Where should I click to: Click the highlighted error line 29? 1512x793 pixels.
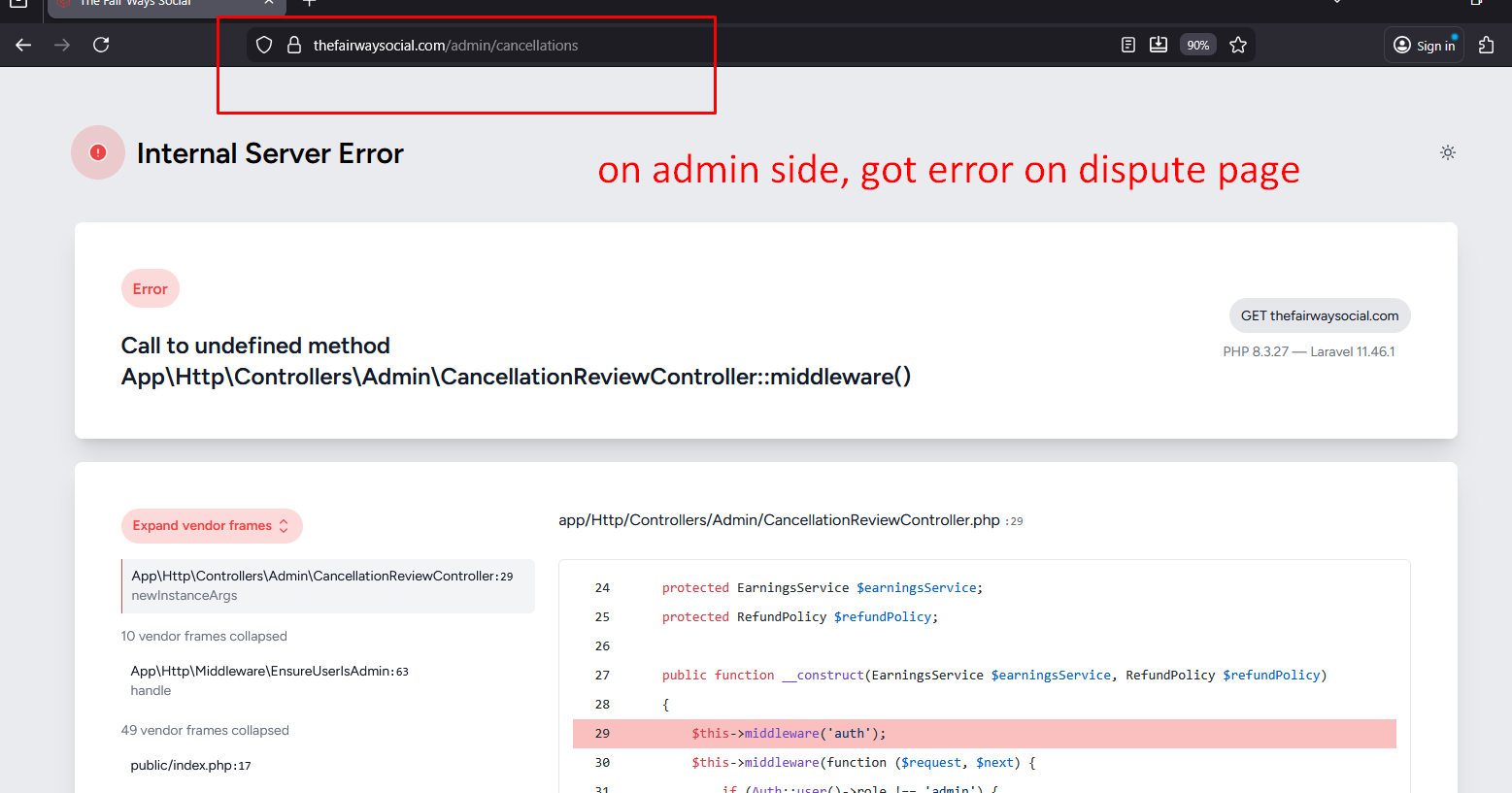tap(984, 734)
